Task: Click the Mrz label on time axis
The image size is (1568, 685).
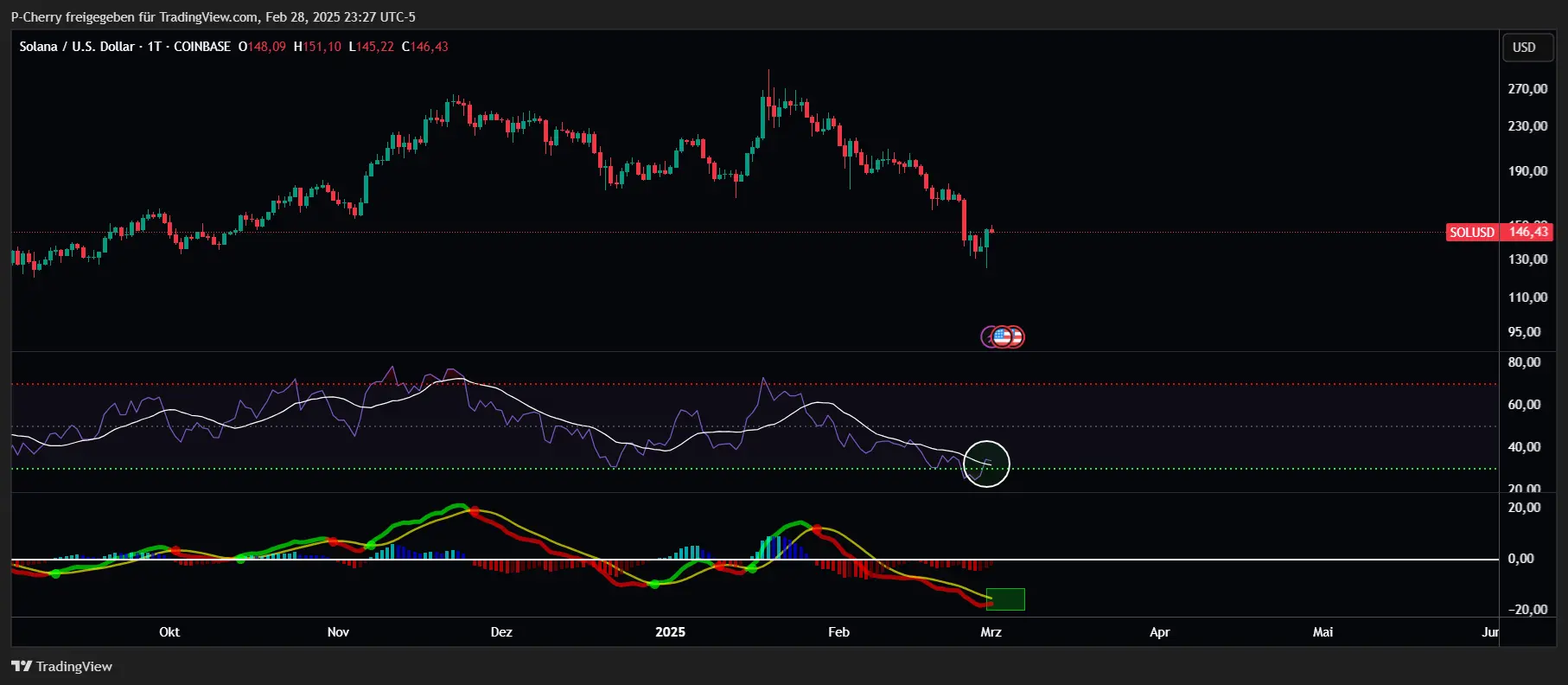Action: tap(991, 632)
